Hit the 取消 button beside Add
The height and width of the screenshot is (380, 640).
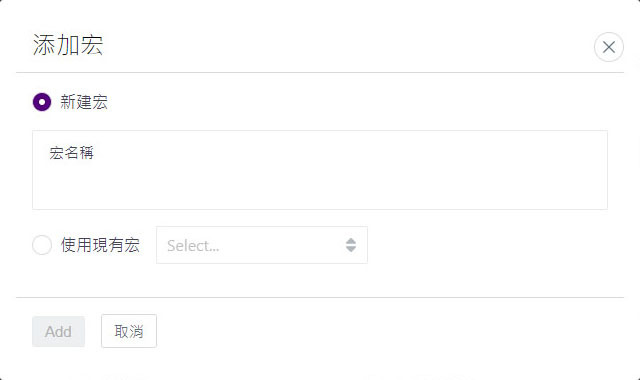[x=129, y=331]
